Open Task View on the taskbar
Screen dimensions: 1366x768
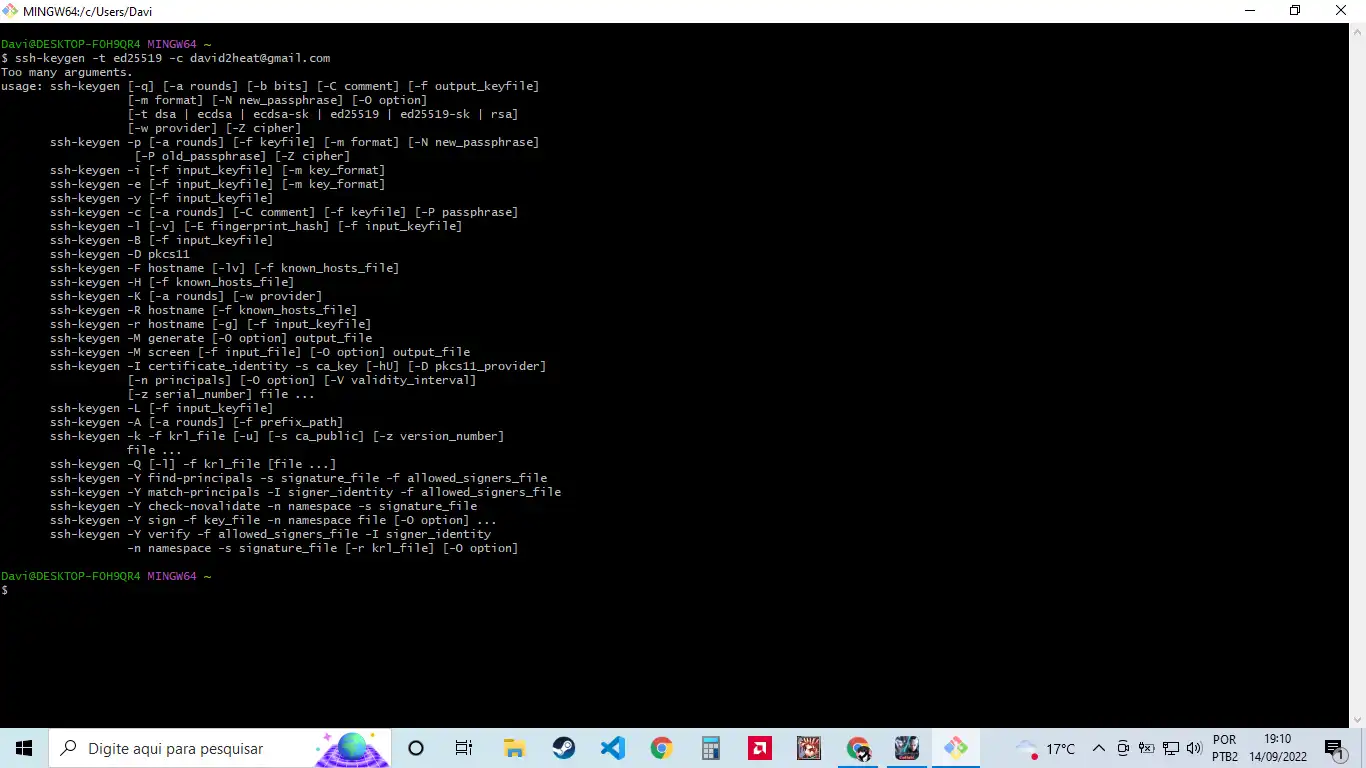point(464,748)
